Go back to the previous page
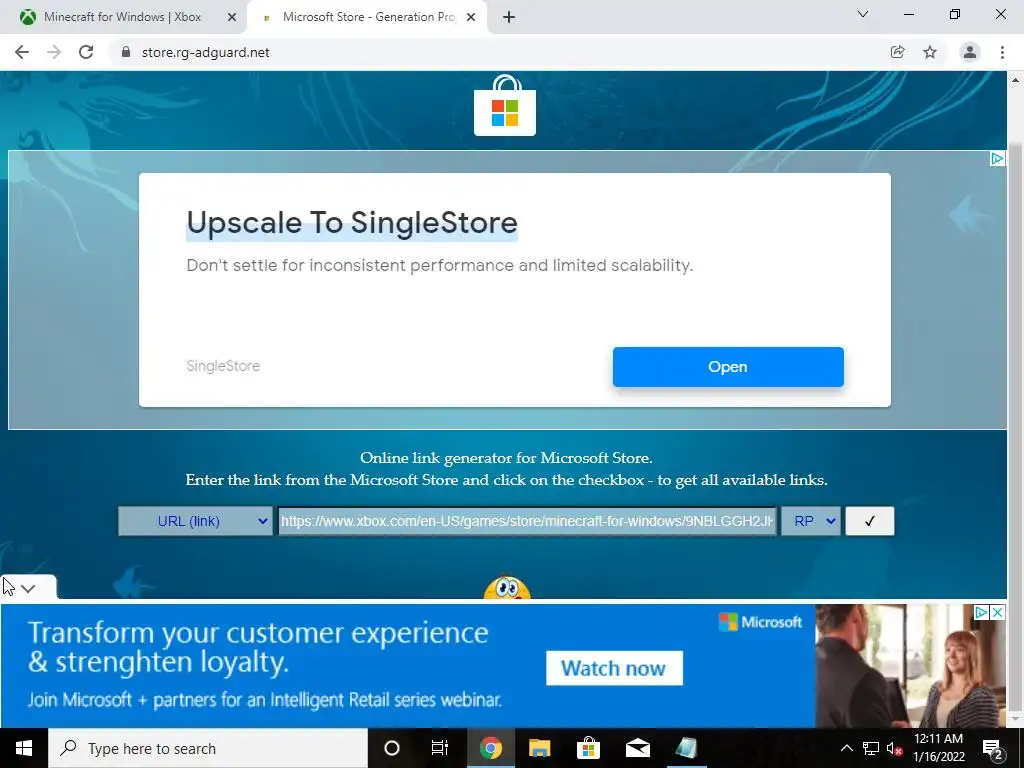 point(22,52)
